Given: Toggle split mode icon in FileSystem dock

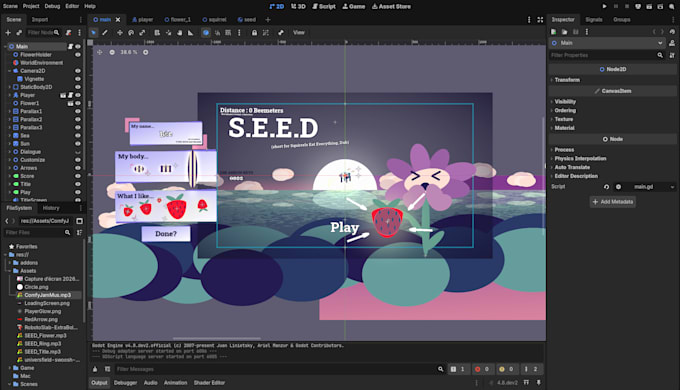Looking at the screenshot, I should point(79,221).
